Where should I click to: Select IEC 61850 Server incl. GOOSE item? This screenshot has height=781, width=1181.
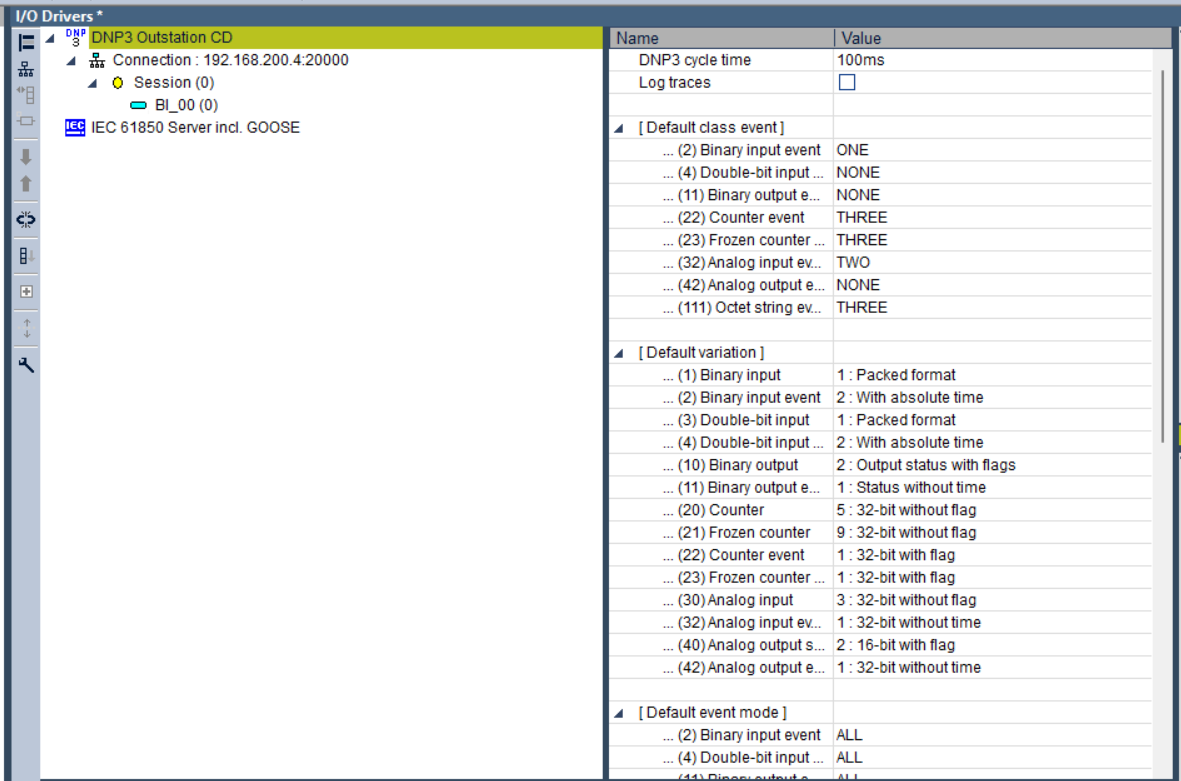click(195, 127)
